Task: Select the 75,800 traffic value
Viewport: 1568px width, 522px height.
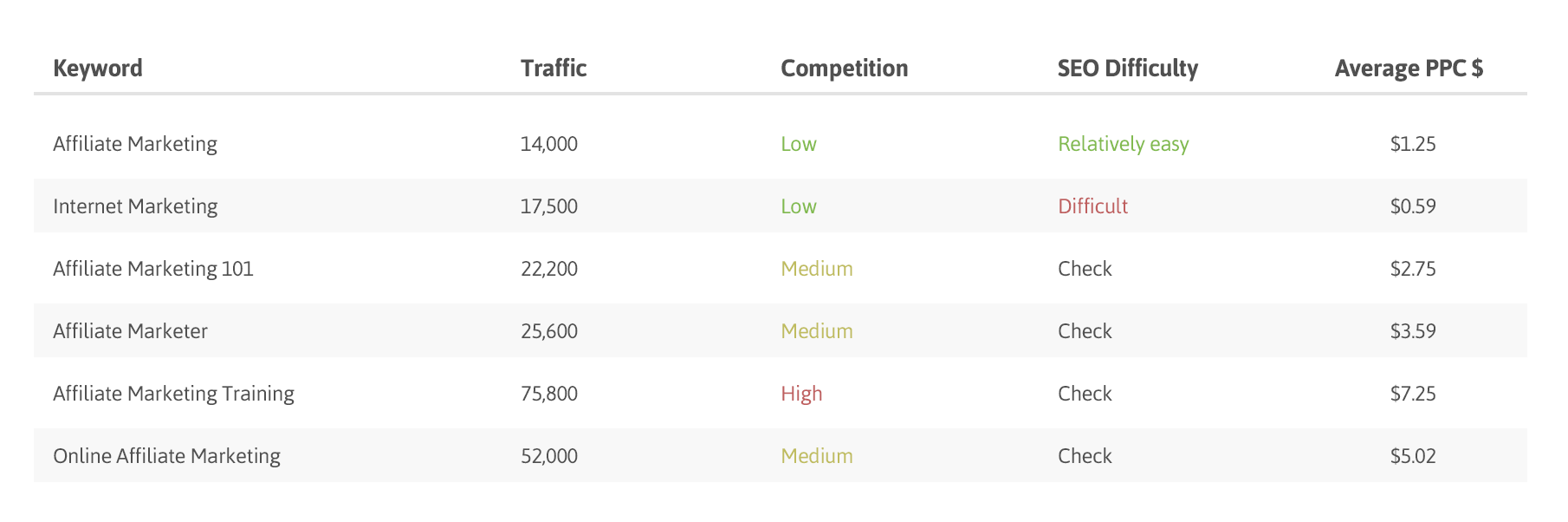Action: (x=549, y=394)
